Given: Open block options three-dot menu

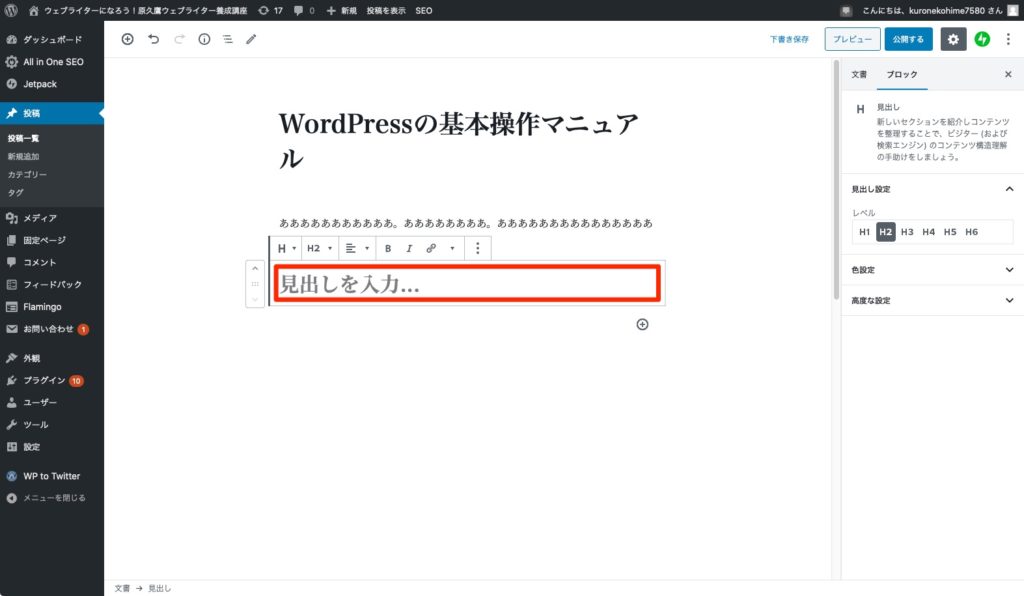Looking at the screenshot, I should click(477, 248).
